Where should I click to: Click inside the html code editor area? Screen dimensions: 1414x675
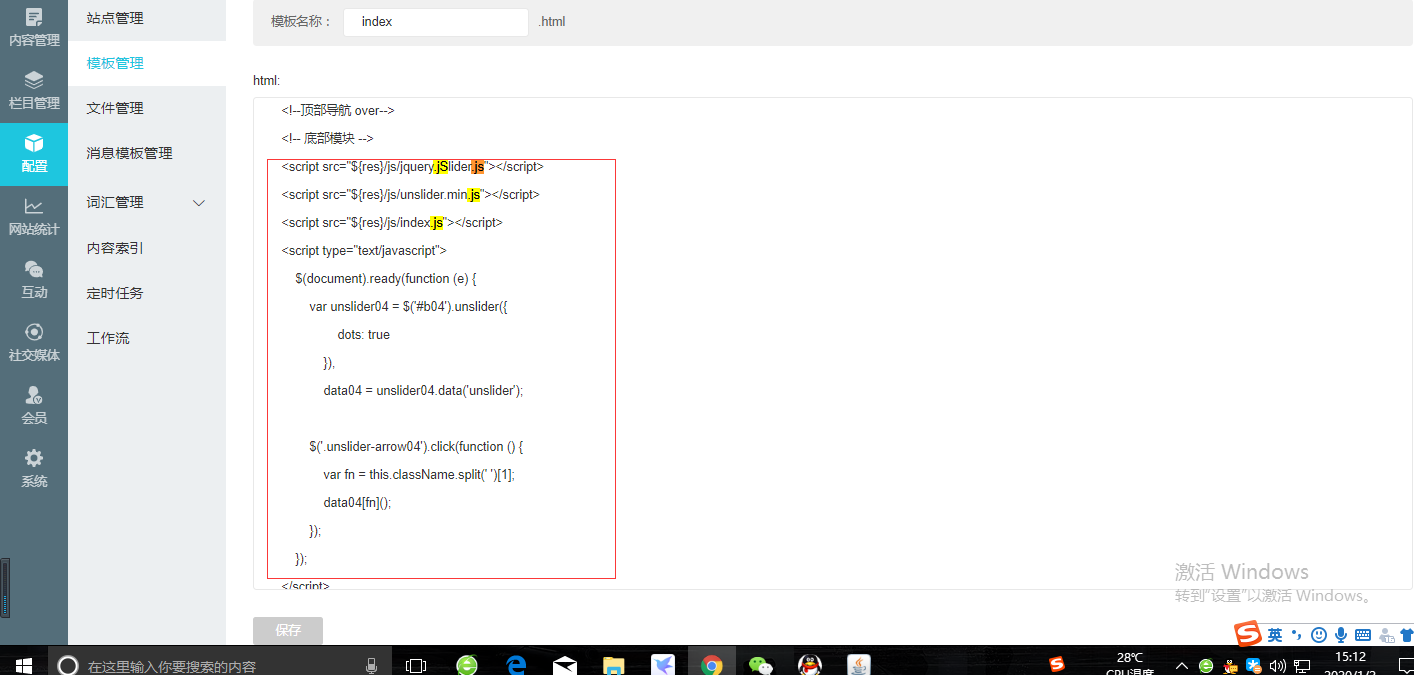(x=833, y=343)
